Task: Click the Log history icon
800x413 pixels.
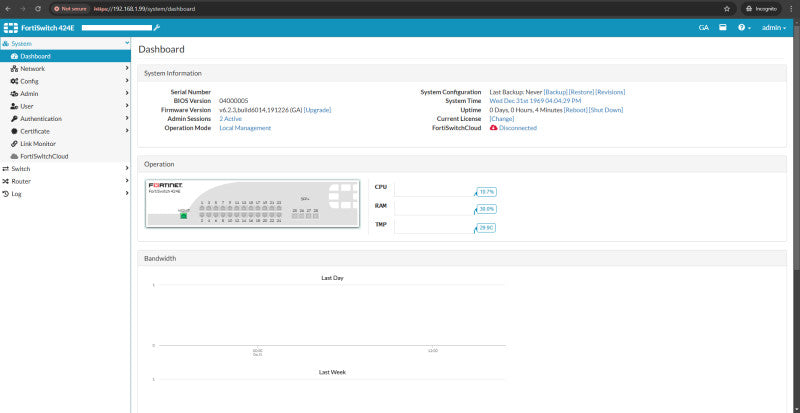Action: (6, 194)
